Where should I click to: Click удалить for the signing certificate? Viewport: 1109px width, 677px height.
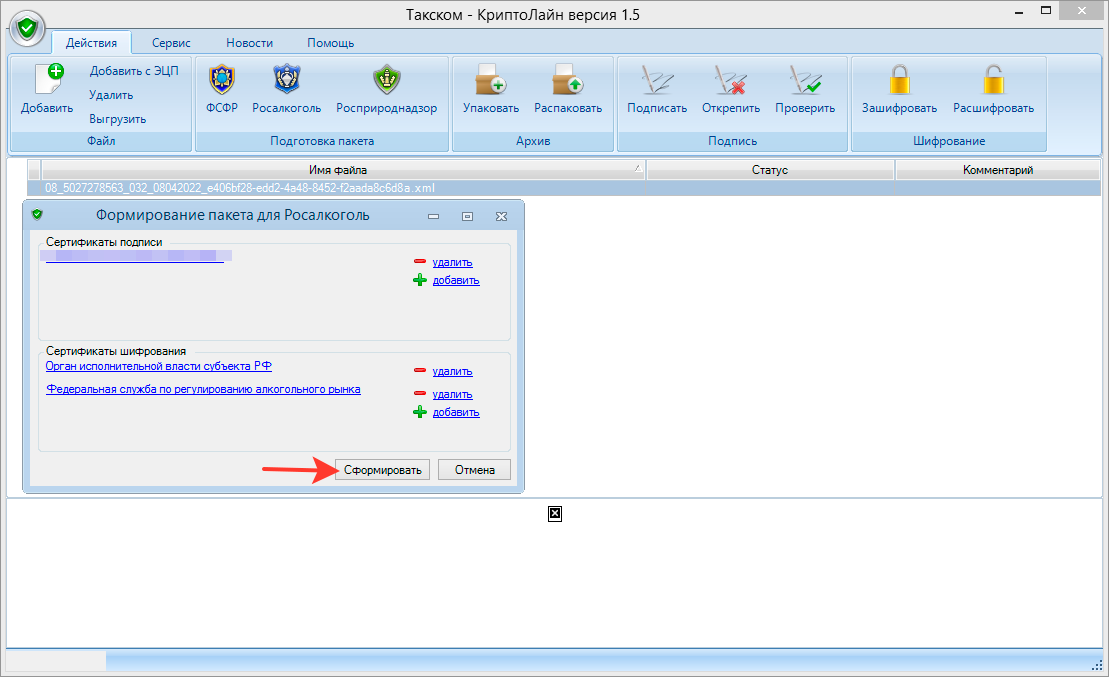point(453,262)
